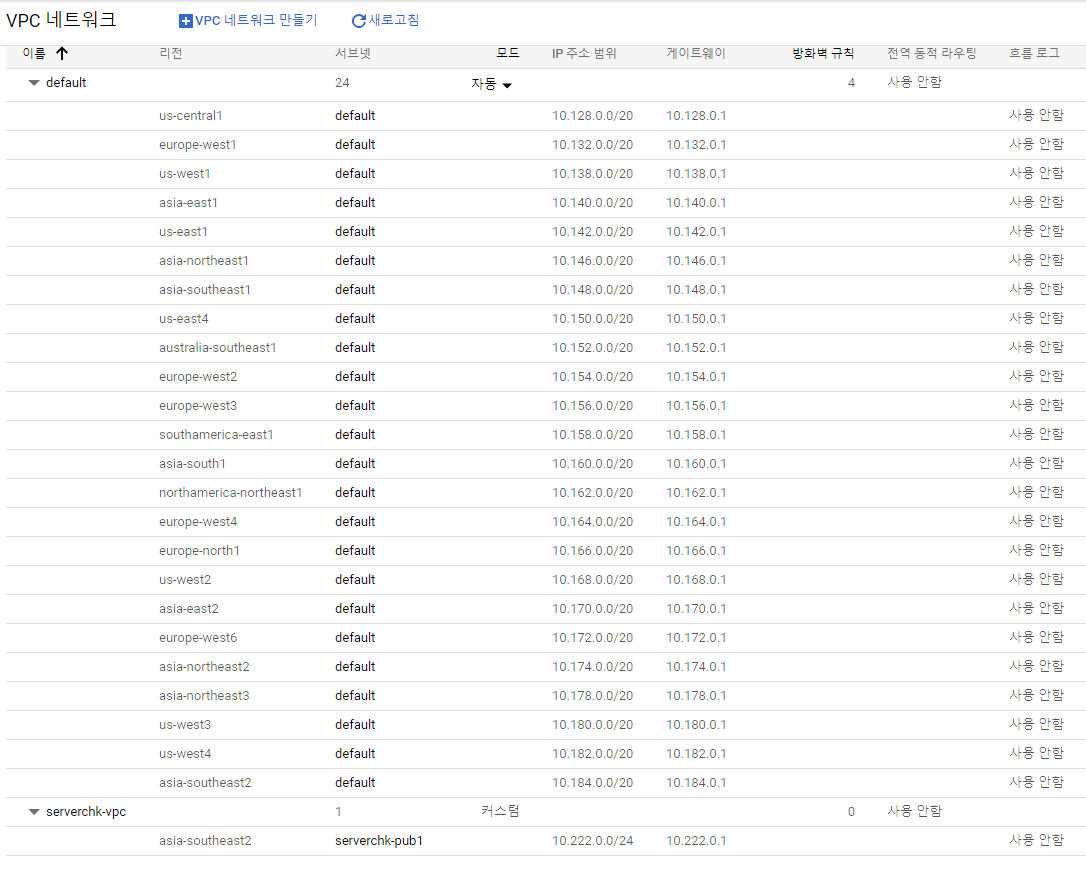
Task: Click IP range 10.184.0.0/20
Action: coord(592,783)
